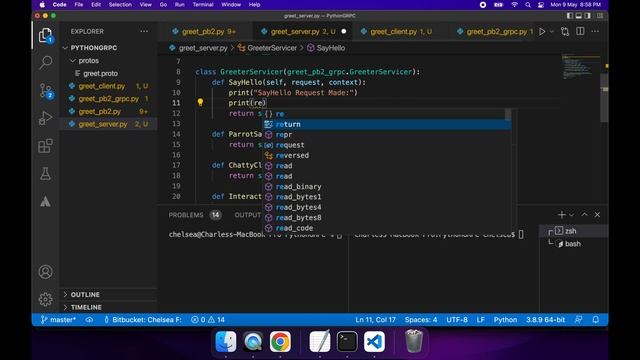Click the lightbulb code action icon
This screenshot has width=640, height=360.
(200, 102)
